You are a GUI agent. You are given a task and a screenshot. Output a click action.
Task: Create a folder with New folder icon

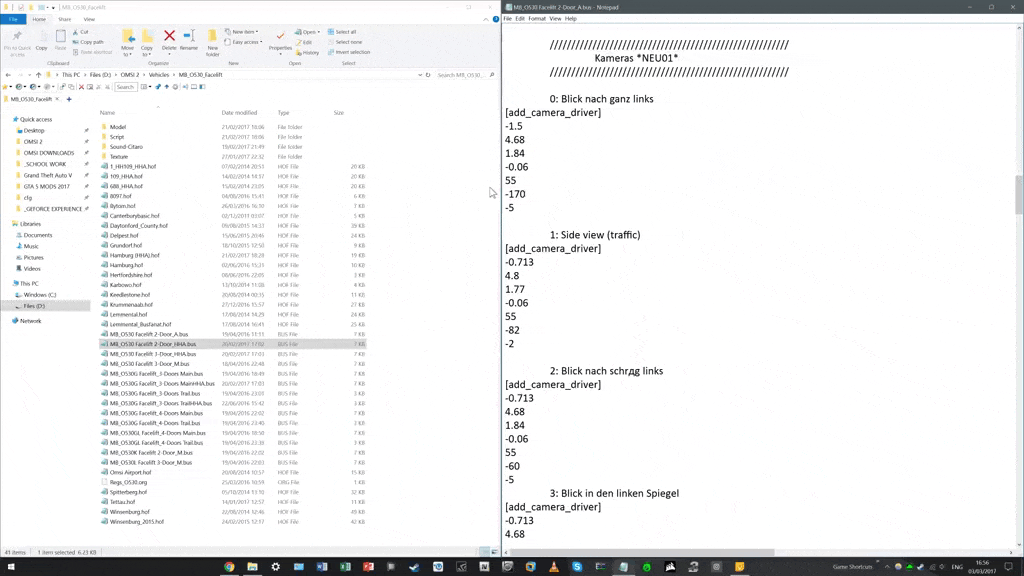[213, 40]
